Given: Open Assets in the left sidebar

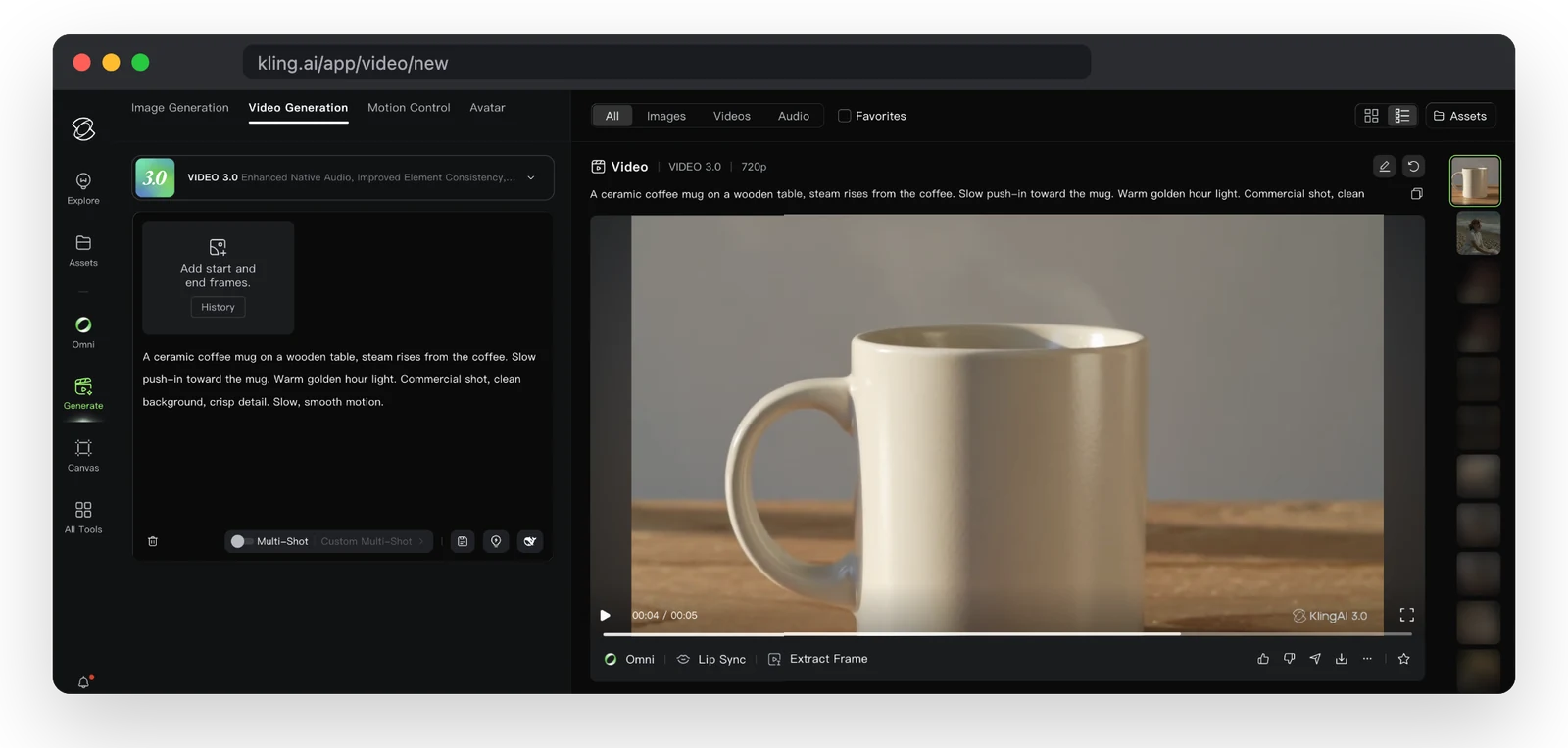Looking at the screenshot, I should [83, 250].
